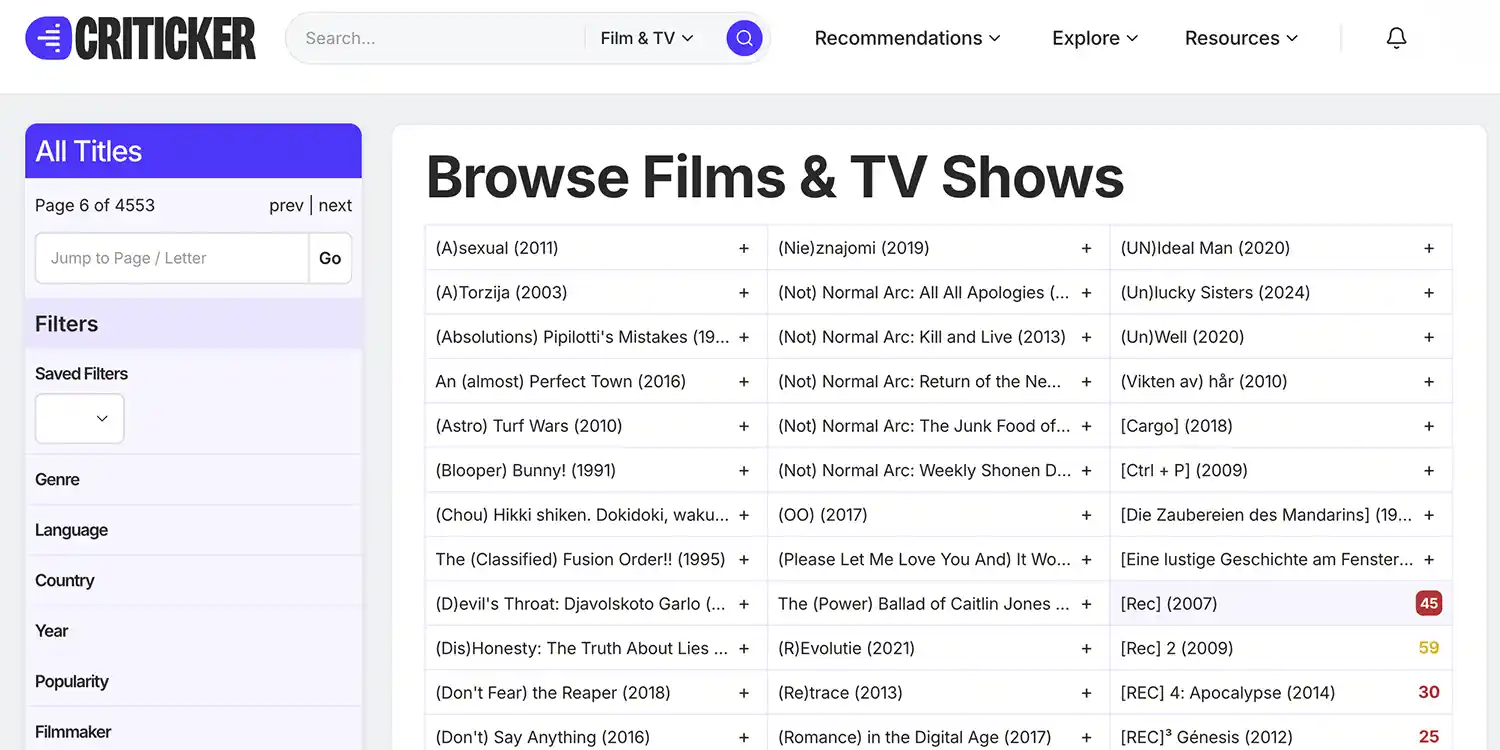Open (Romance) in the Digital Age (2017)
Screen dimensions: 1500x750
pos(915,737)
